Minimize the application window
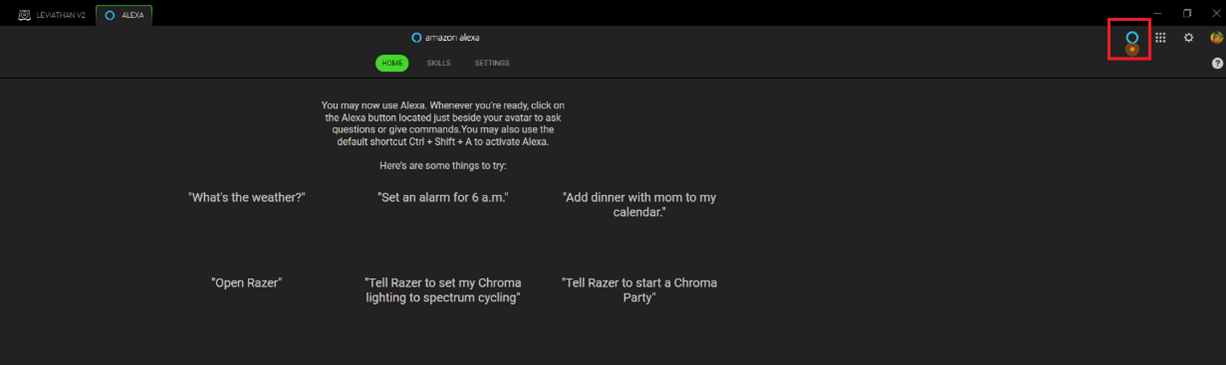Viewport: 1226px width, 365px height. [1157, 13]
